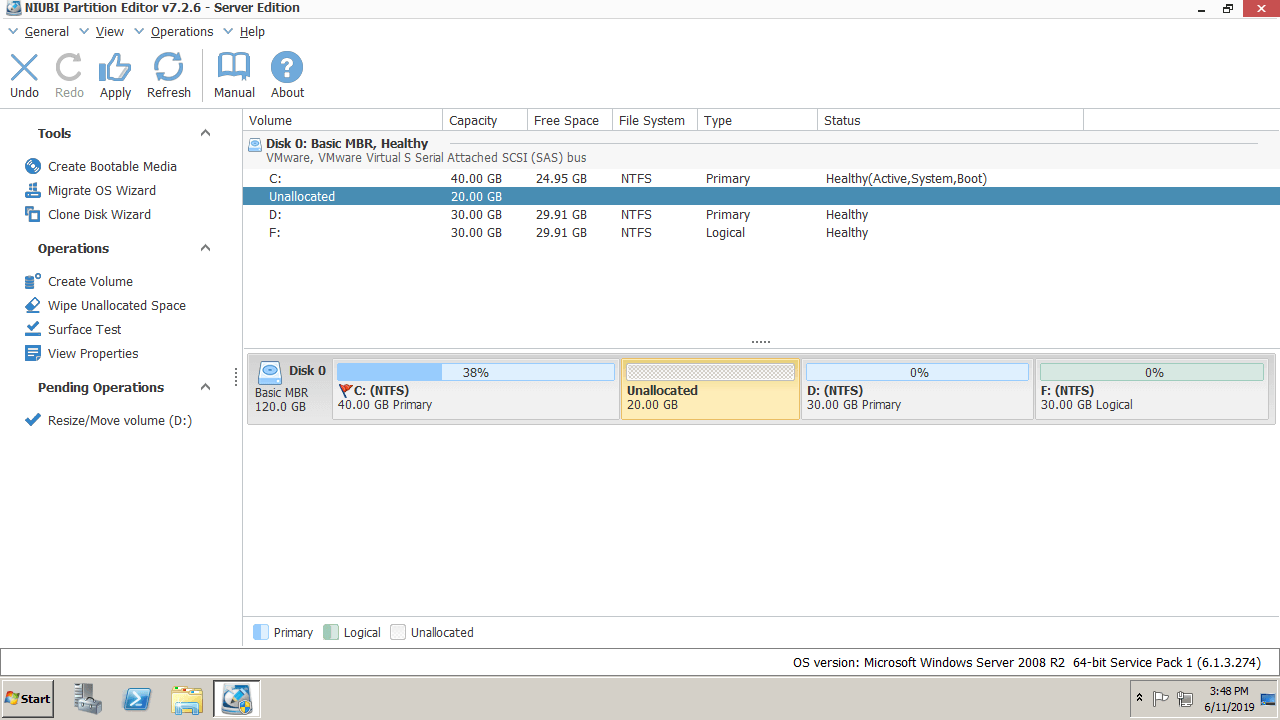Select the Resize/Move volume (D:) pending item

[x=119, y=421]
